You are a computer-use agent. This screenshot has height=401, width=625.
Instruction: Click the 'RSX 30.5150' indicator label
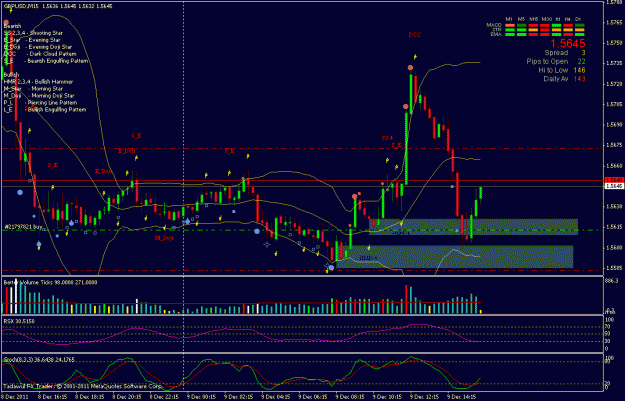tap(19, 321)
